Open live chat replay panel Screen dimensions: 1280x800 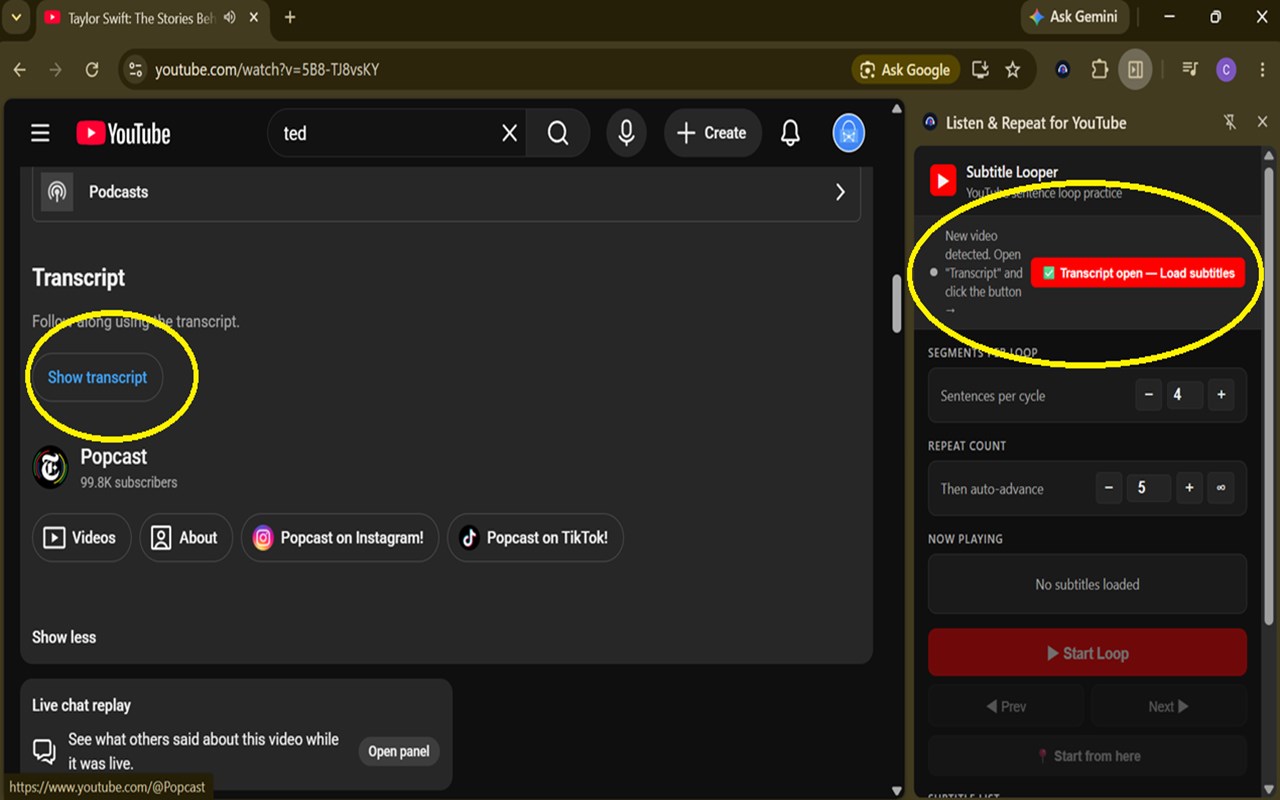pos(399,751)
